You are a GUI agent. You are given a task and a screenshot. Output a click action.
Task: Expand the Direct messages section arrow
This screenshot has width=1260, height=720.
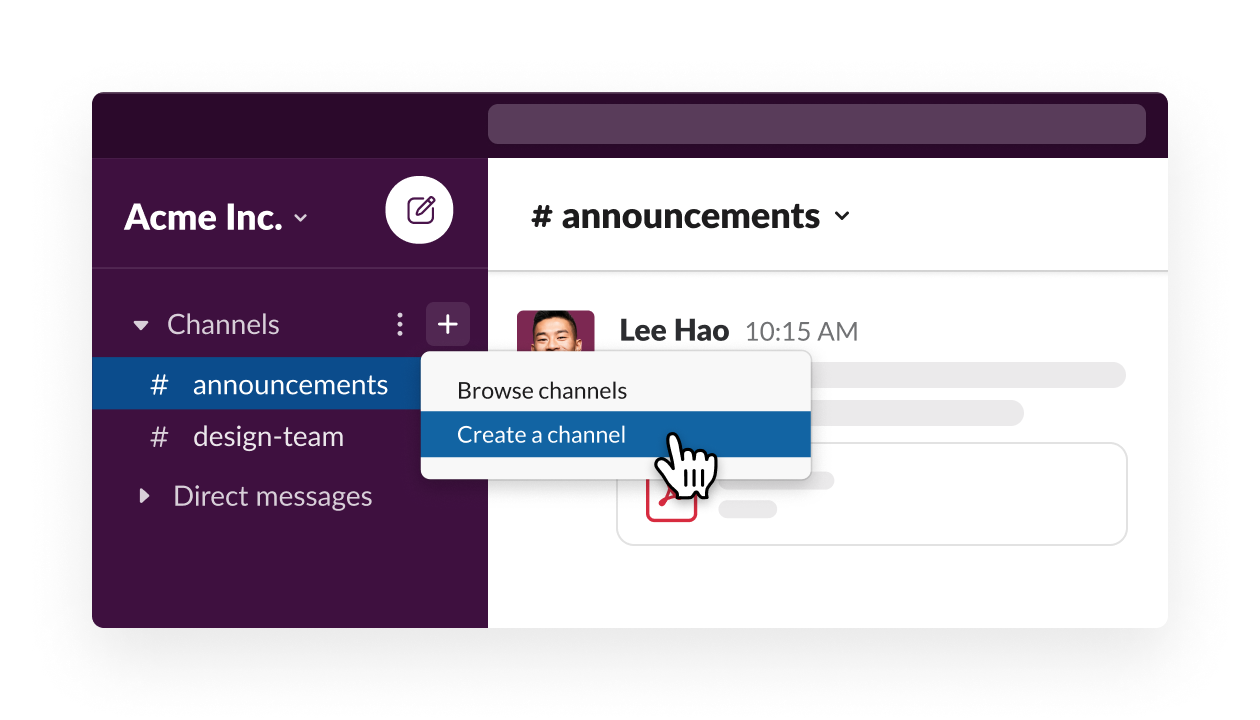[x=145, y=496]
